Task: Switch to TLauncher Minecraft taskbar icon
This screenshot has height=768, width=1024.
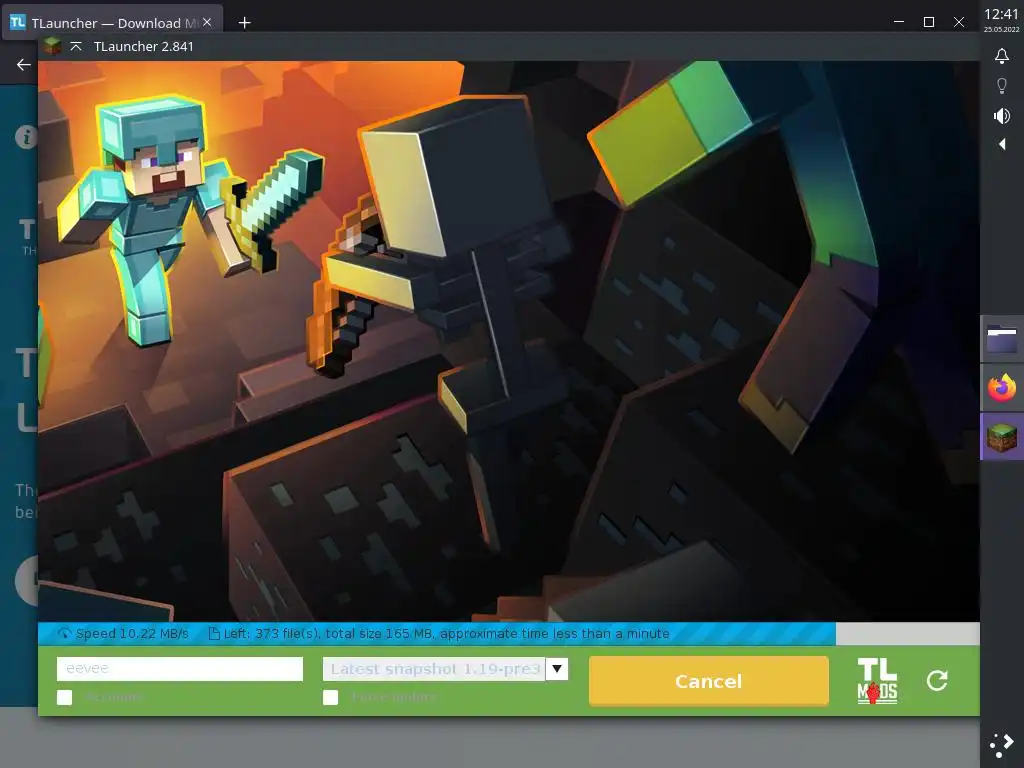Action: tap(1002, 437)
